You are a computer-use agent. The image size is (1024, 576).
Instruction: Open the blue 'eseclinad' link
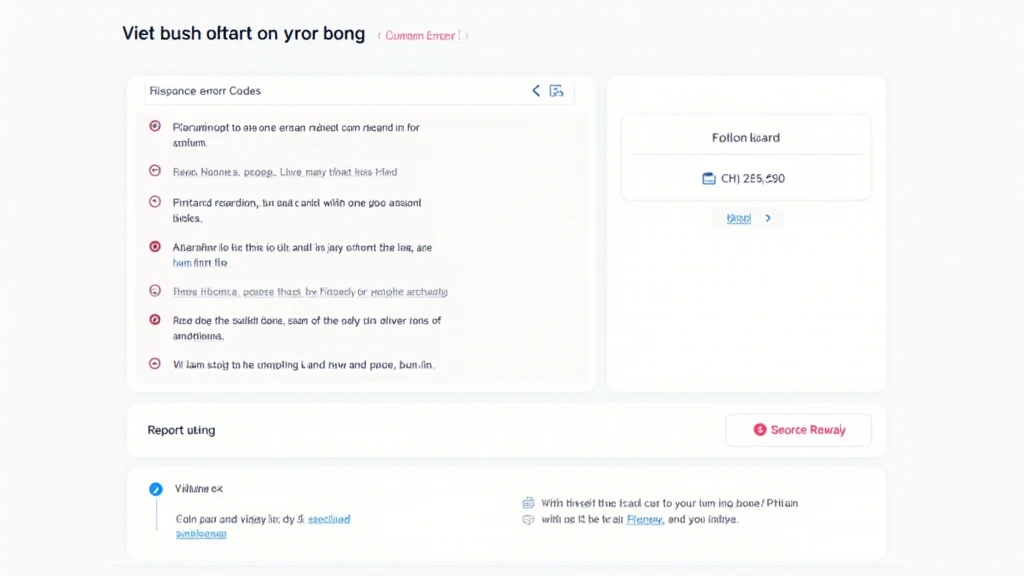(x=328, y=519)
